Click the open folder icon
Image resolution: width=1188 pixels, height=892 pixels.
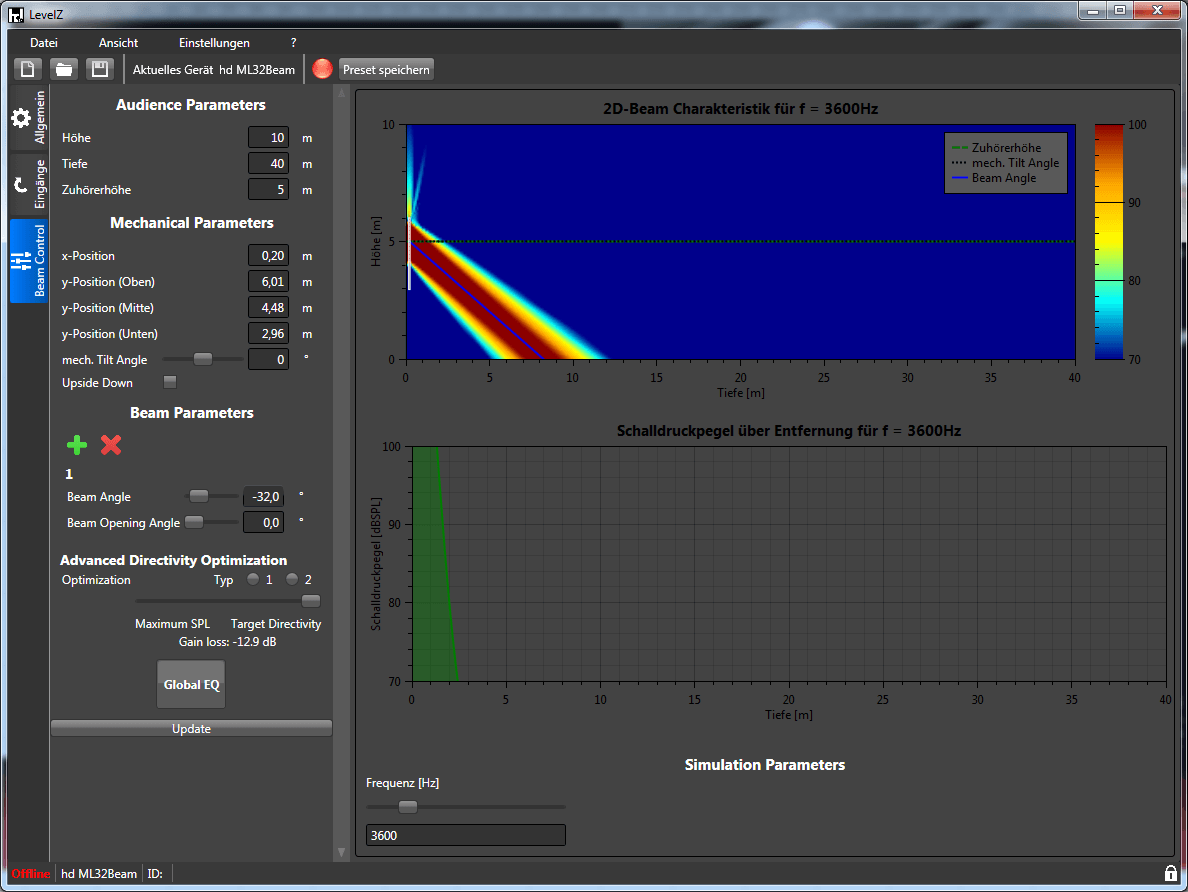pyautogui.click(x=63, y=69)
